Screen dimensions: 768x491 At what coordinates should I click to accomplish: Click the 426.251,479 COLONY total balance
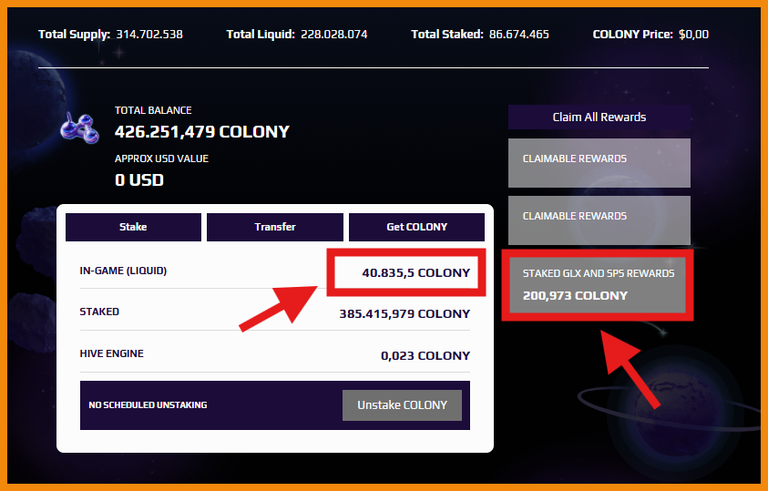[x=202, y=132]
